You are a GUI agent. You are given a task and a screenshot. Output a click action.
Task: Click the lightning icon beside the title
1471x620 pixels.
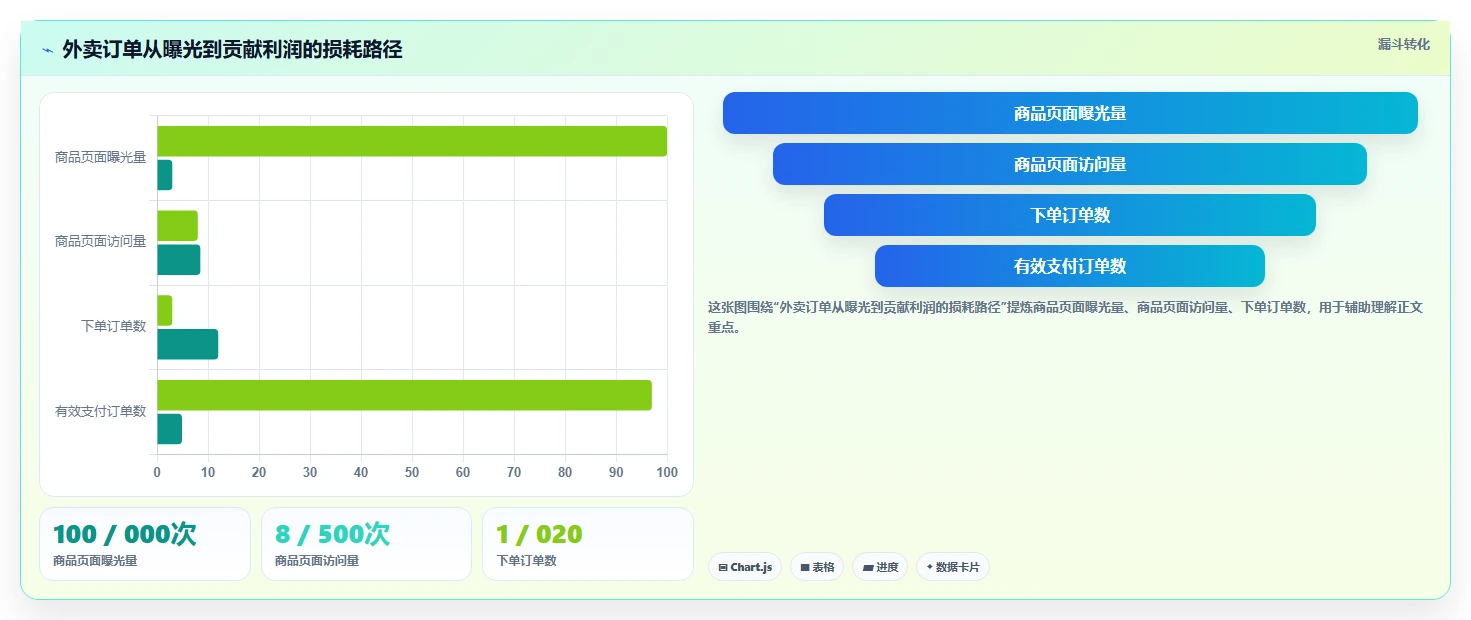[x=47, y=49]
